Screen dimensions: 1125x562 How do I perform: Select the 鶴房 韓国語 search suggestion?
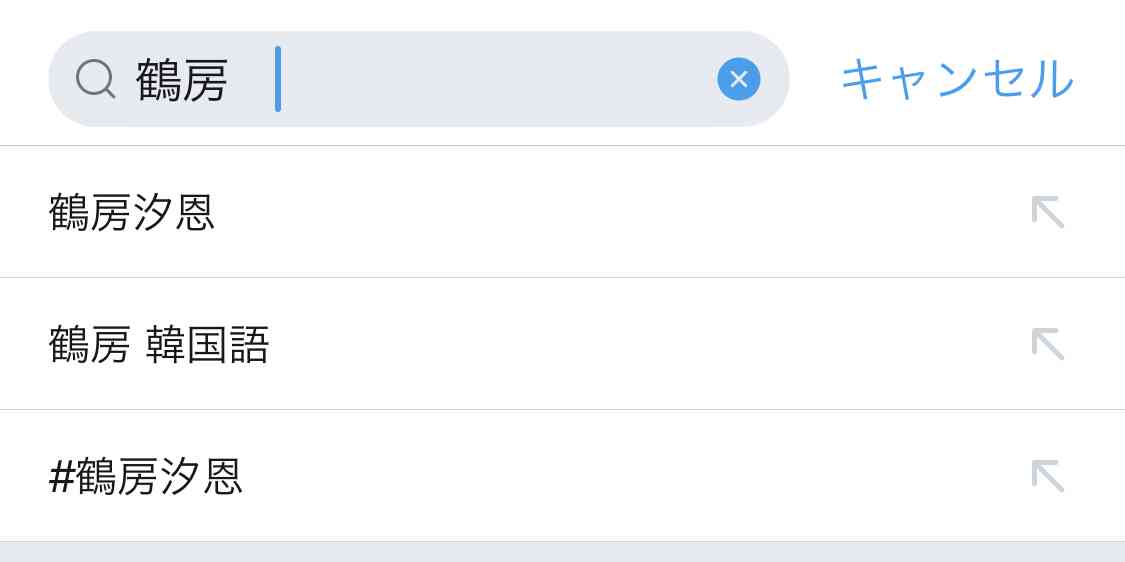coord(159,344)
